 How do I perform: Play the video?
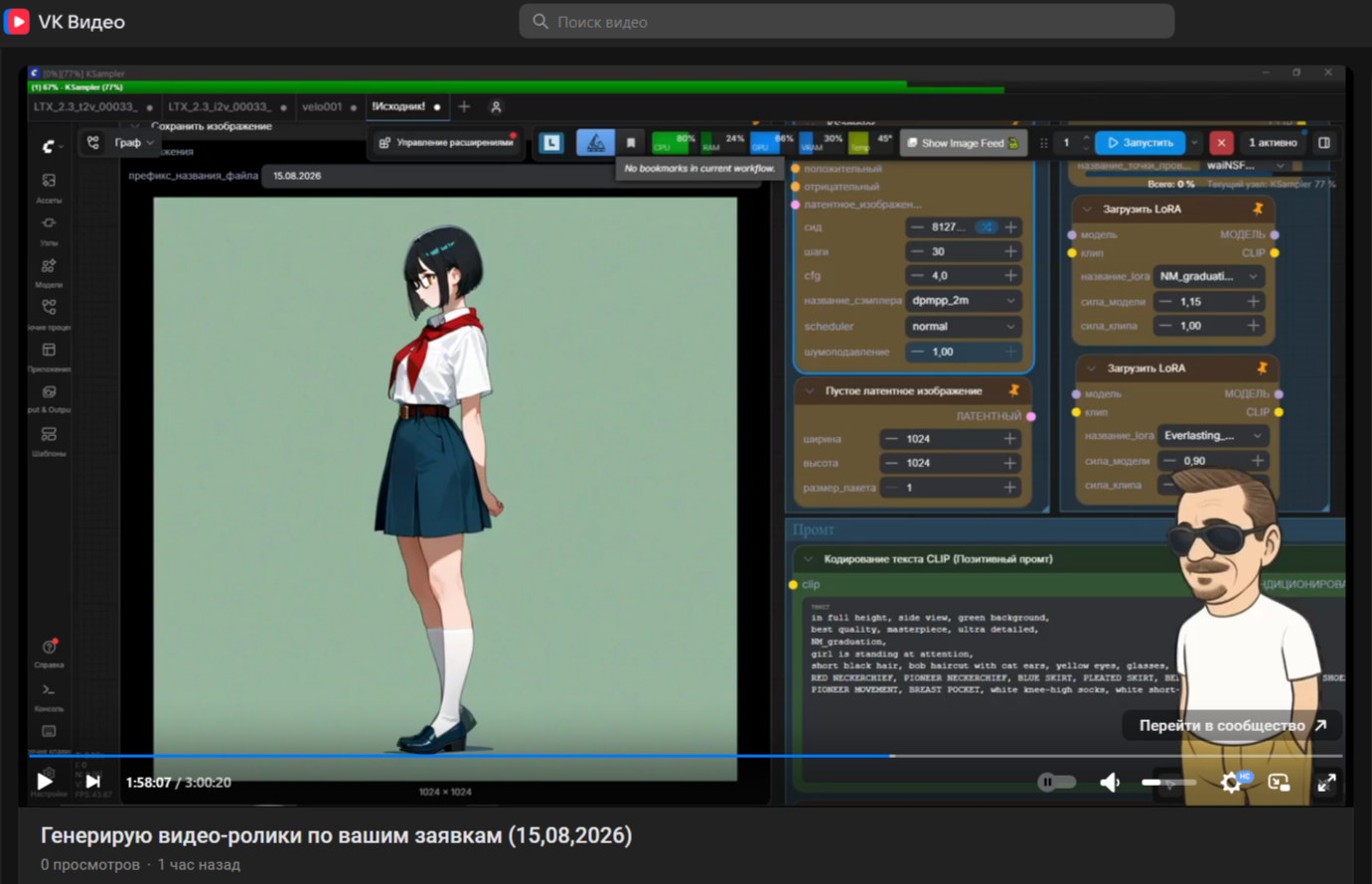pyautogui.click(x=45, y=782)
